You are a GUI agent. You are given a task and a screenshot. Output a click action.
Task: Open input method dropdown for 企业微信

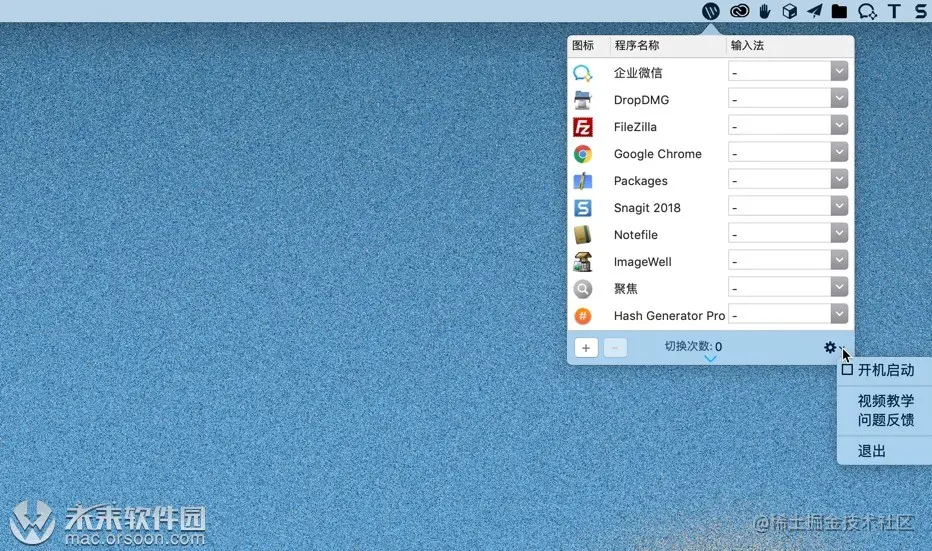coord(839,71)
